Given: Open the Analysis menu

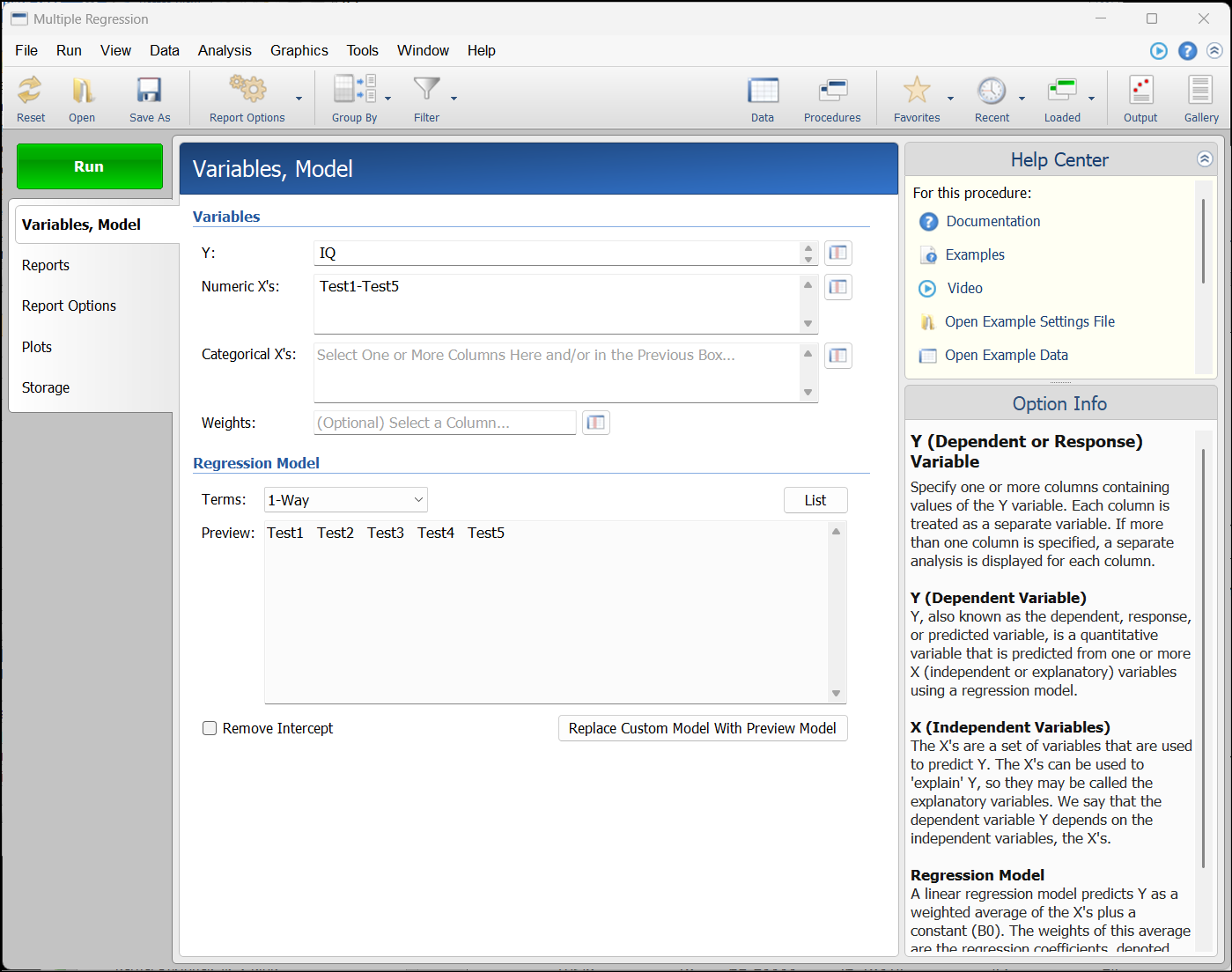Looking at the screenshot, I should [225, 50].
